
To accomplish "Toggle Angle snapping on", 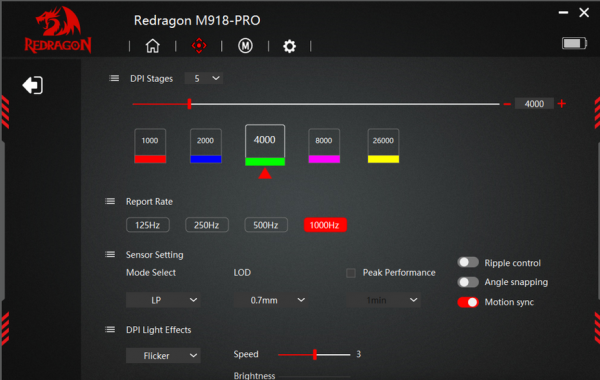I will click(468, 282).
